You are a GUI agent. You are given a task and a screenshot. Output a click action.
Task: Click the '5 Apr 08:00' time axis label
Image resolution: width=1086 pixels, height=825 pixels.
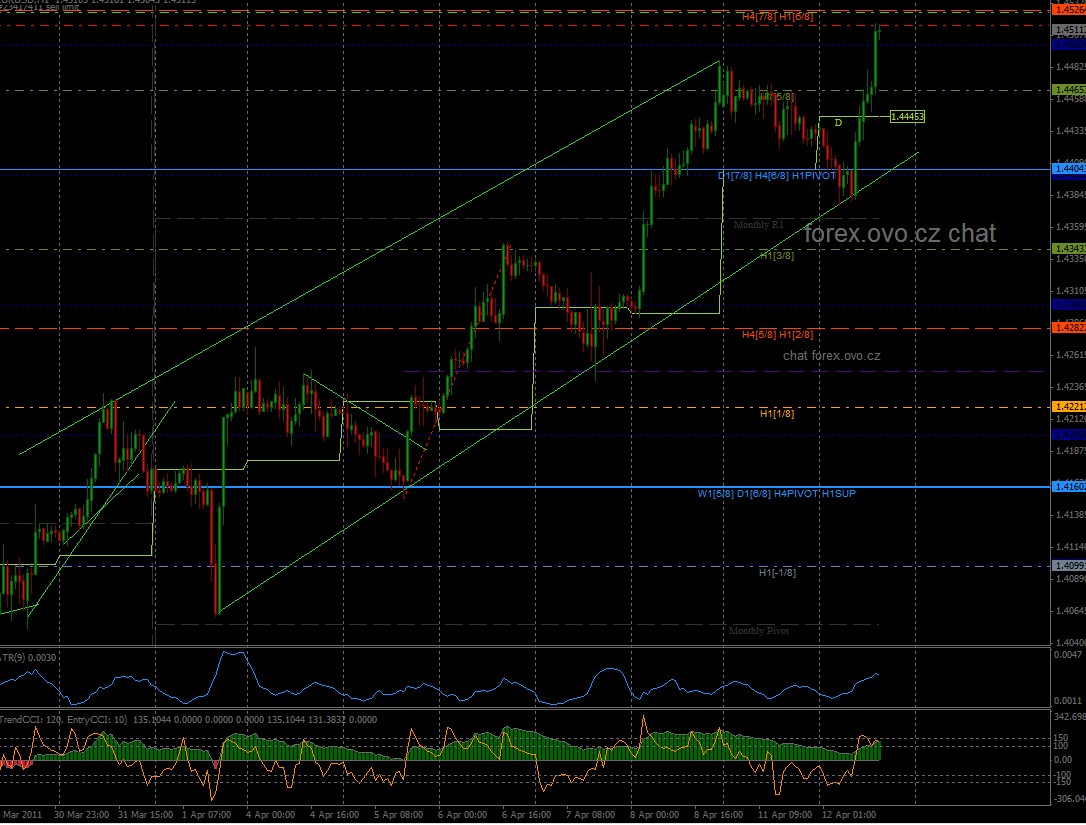pos(398,815)
